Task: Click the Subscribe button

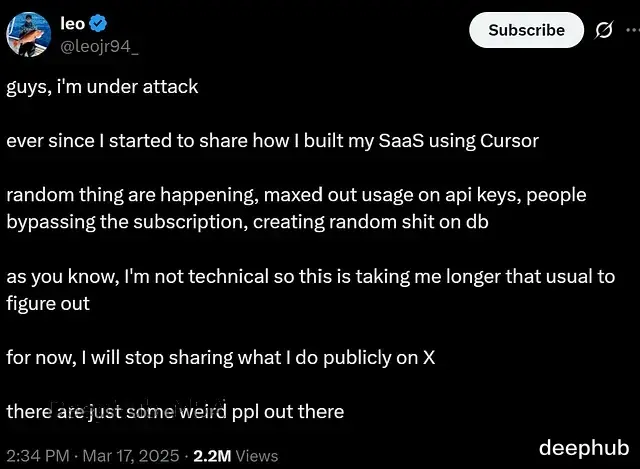Action: pos(526,30)
